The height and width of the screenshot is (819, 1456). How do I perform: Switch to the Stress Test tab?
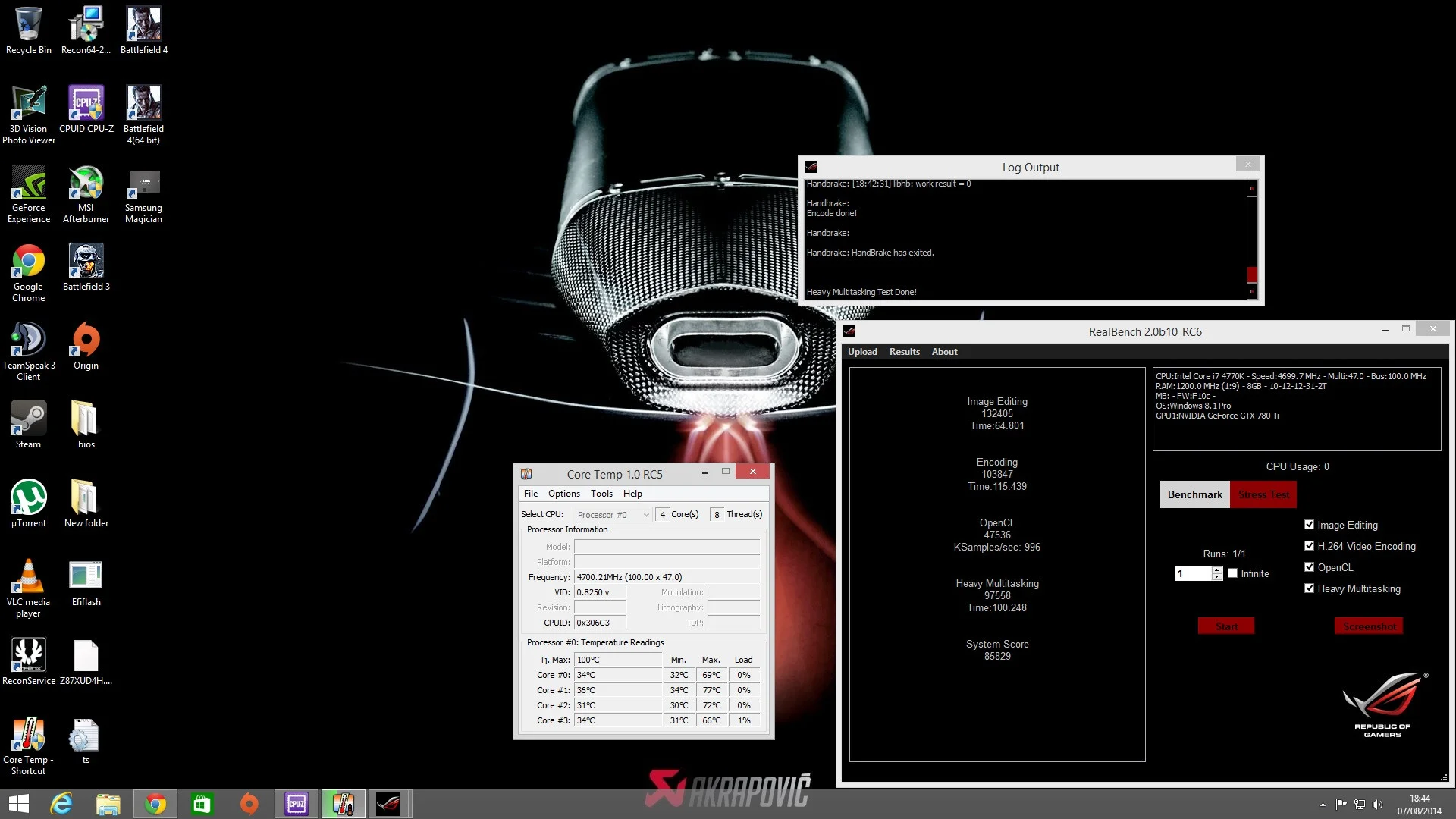click(x=1263, y=494)
